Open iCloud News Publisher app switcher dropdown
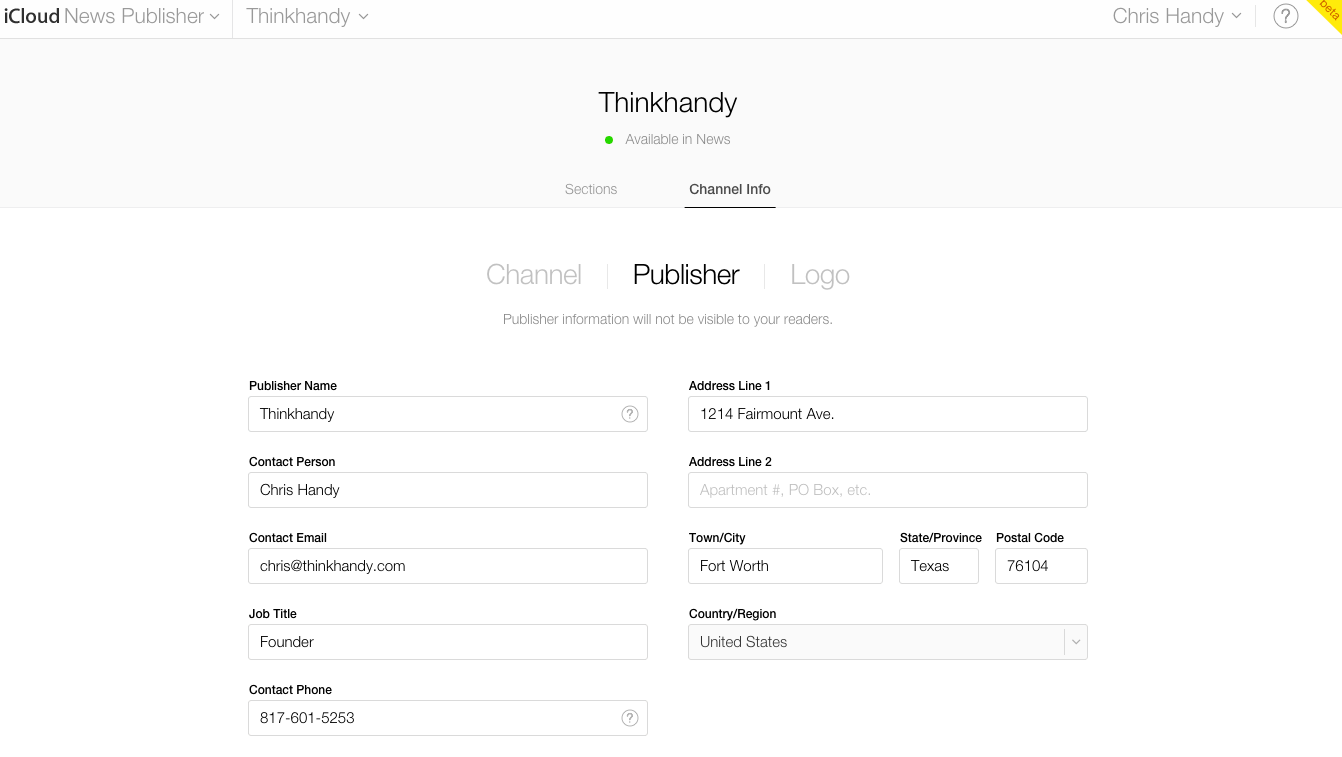The image size is (1342, 757). [x=111, y=16]
